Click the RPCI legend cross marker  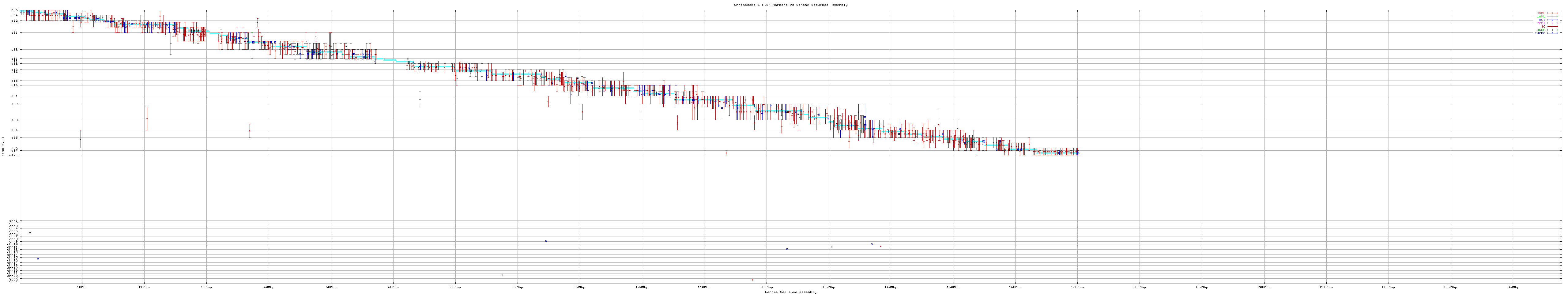[x=1553, y=23]
